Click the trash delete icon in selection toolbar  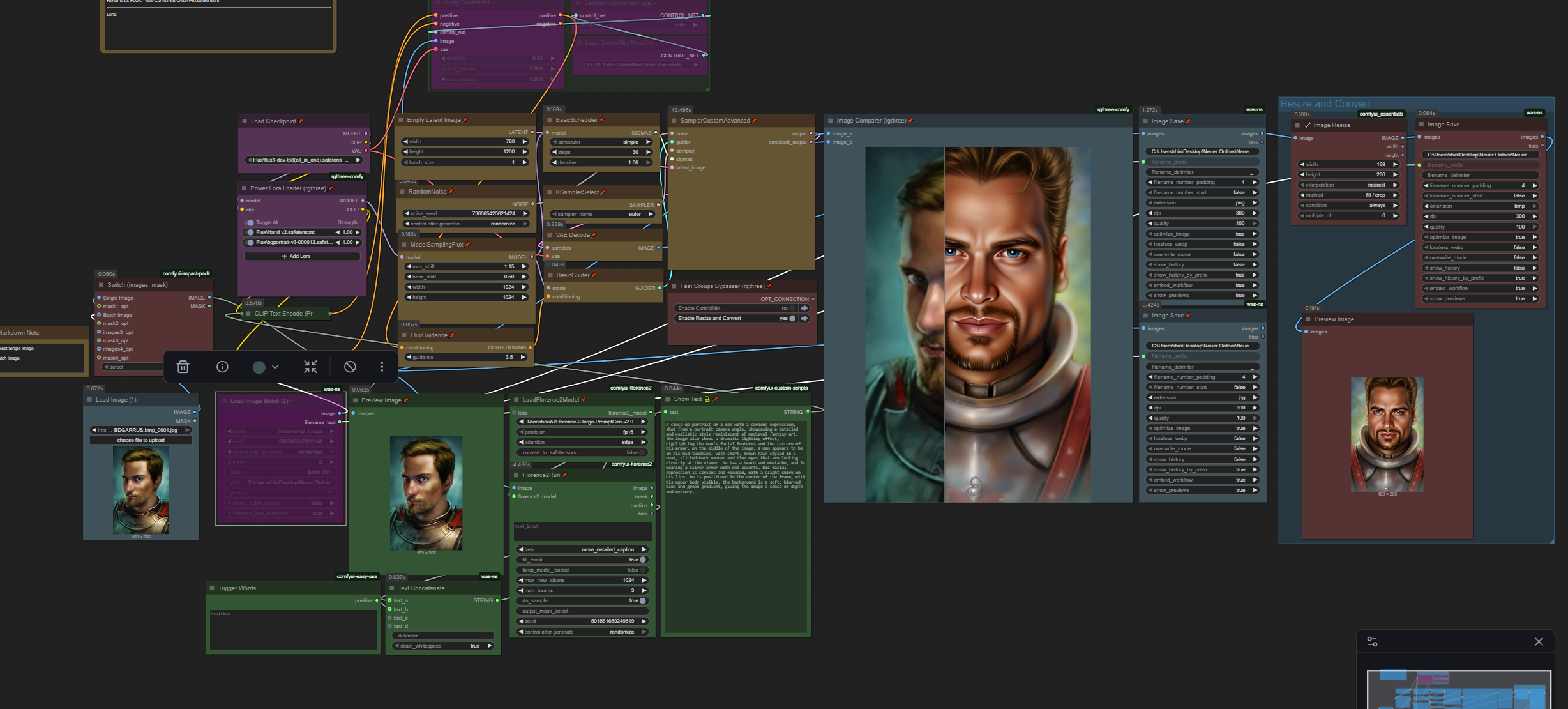pos(183,367)
